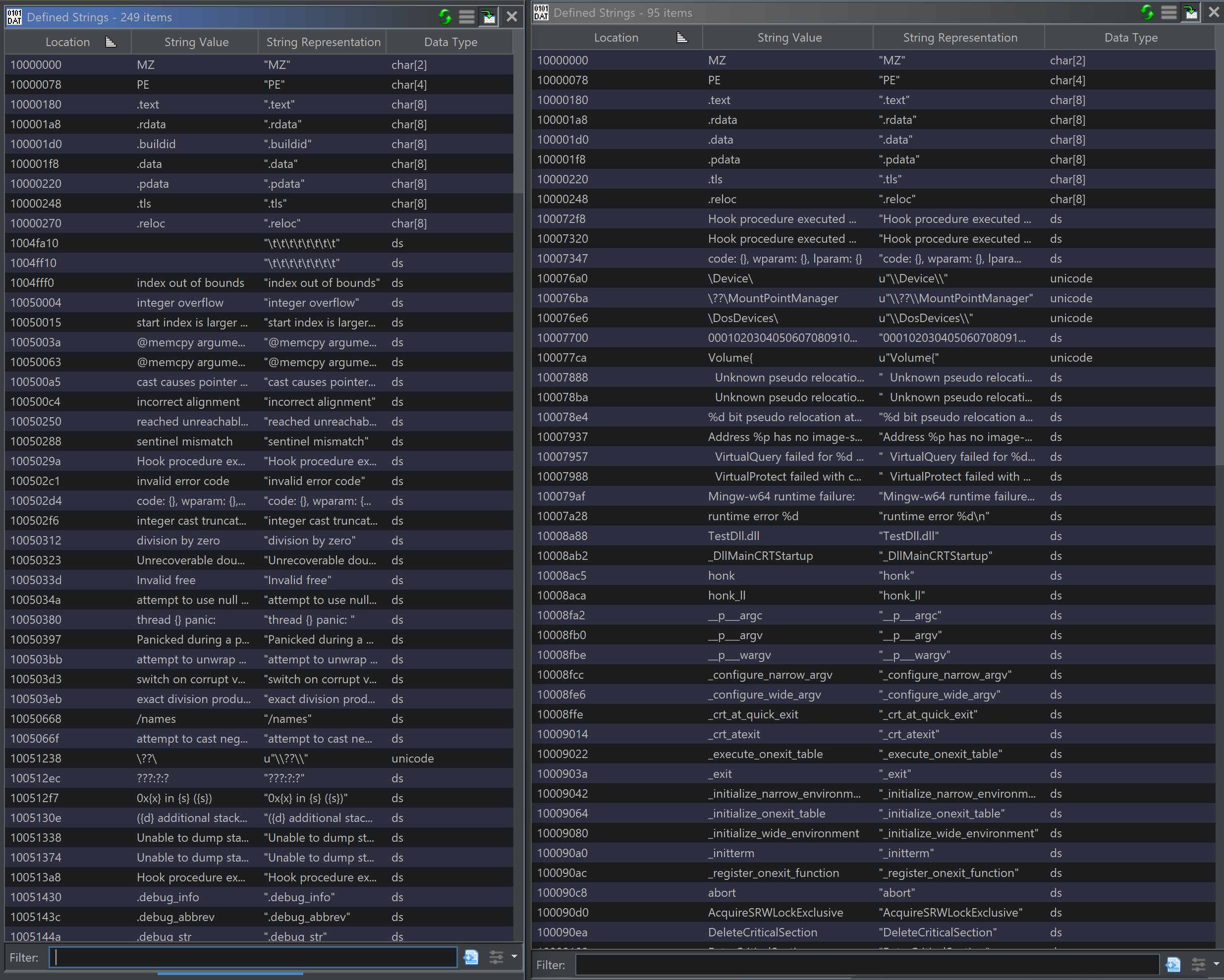Click the clear filter icon beside the right filter field
Screen dimensions: 1224x980
(x=1173, y=965)
